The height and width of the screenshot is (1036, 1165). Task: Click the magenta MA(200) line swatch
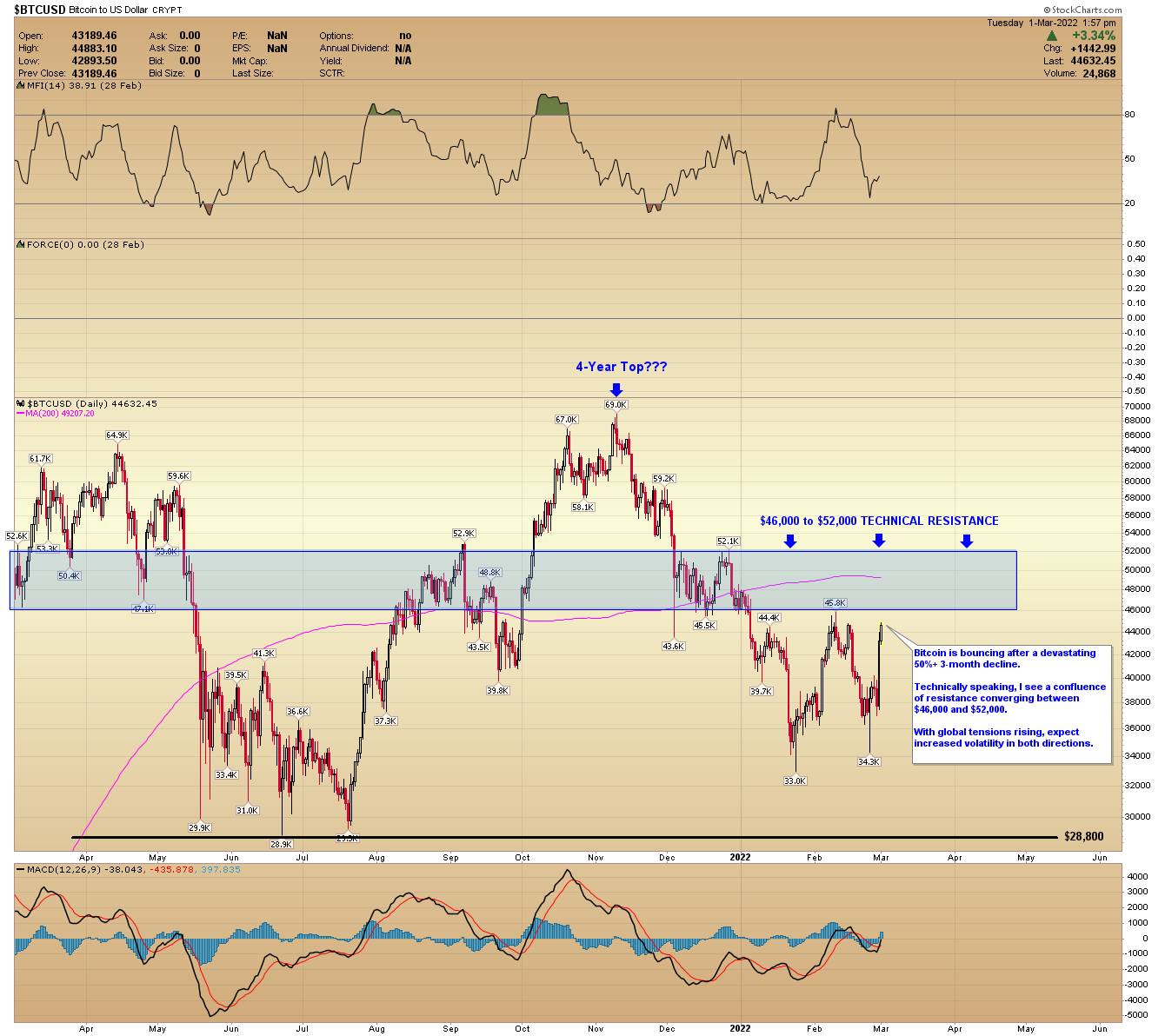[21, 414]
